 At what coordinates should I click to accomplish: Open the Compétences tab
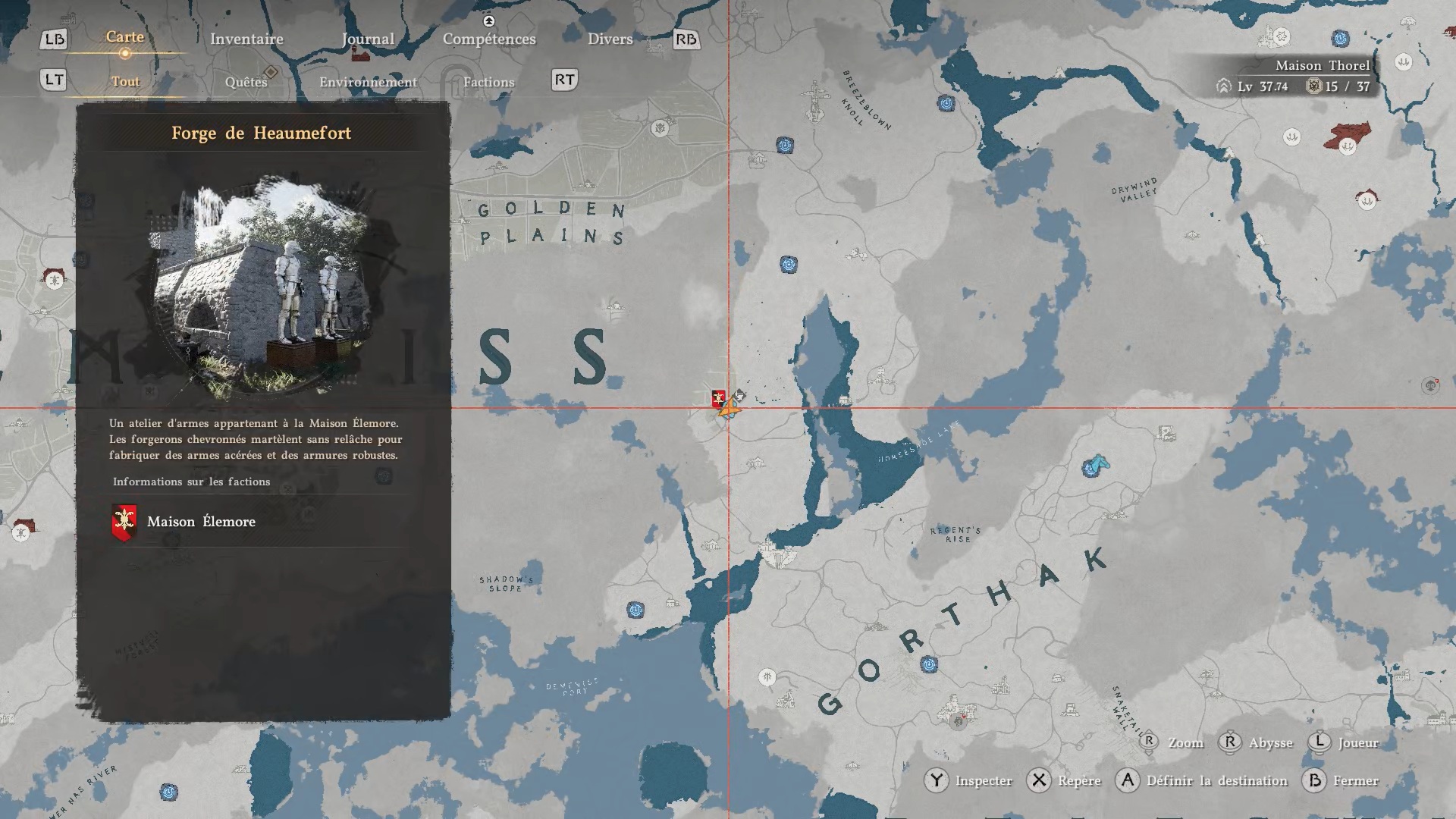click(x=489, y=39)
